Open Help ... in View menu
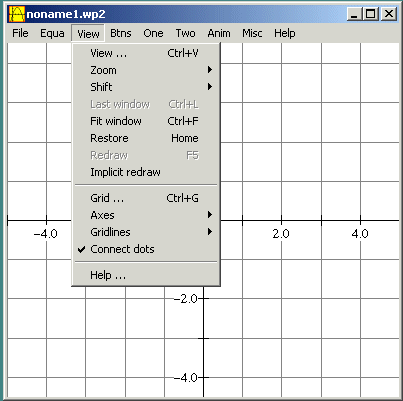The image size is (403, 401). [x=146, y=275]
